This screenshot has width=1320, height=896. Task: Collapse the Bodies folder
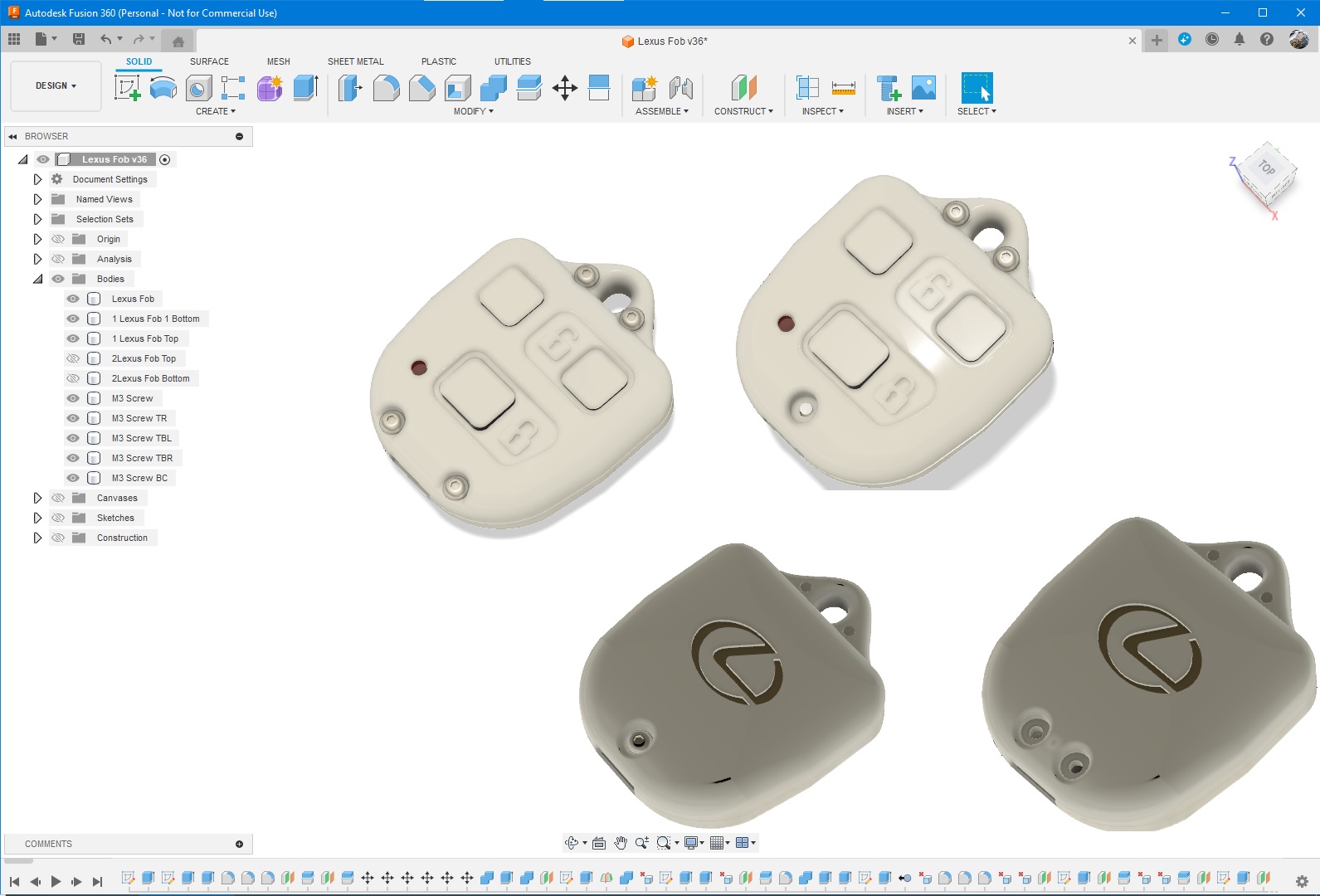(37, 279)
